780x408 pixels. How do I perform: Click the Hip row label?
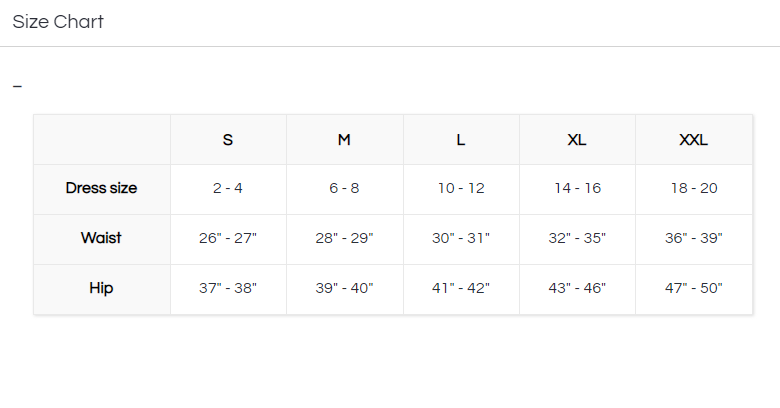coord(101,288)
